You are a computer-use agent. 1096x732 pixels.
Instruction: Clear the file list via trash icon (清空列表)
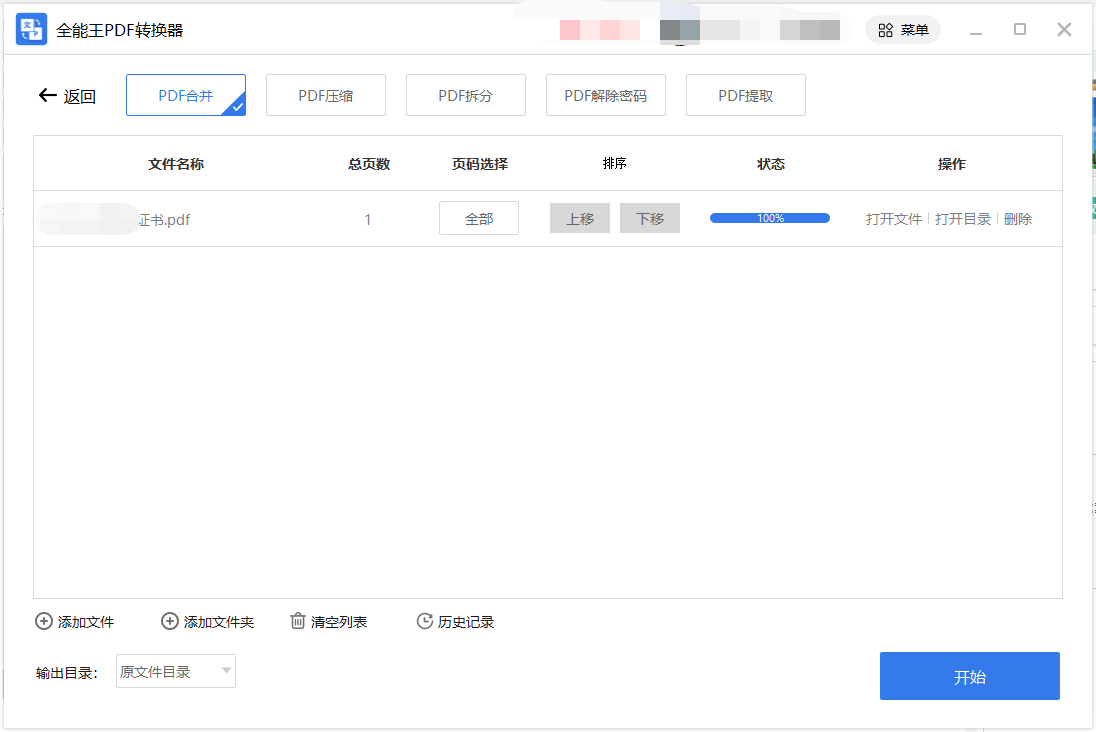297,621
